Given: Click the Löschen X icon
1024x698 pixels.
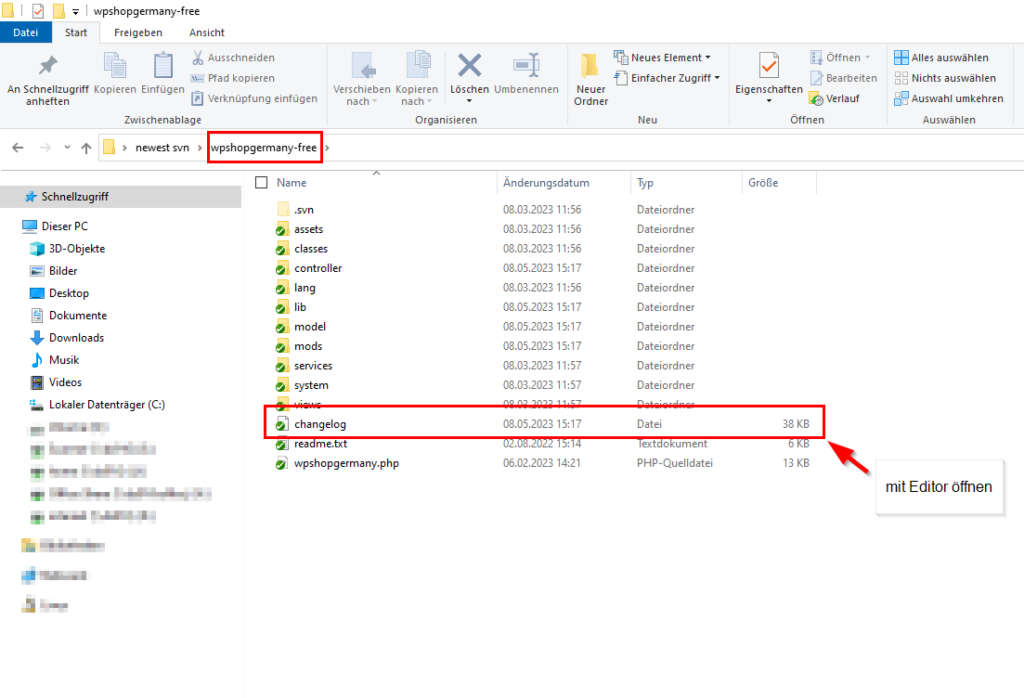Looking at the screenshot, I should pyautogui.click(x=470, y=65).
